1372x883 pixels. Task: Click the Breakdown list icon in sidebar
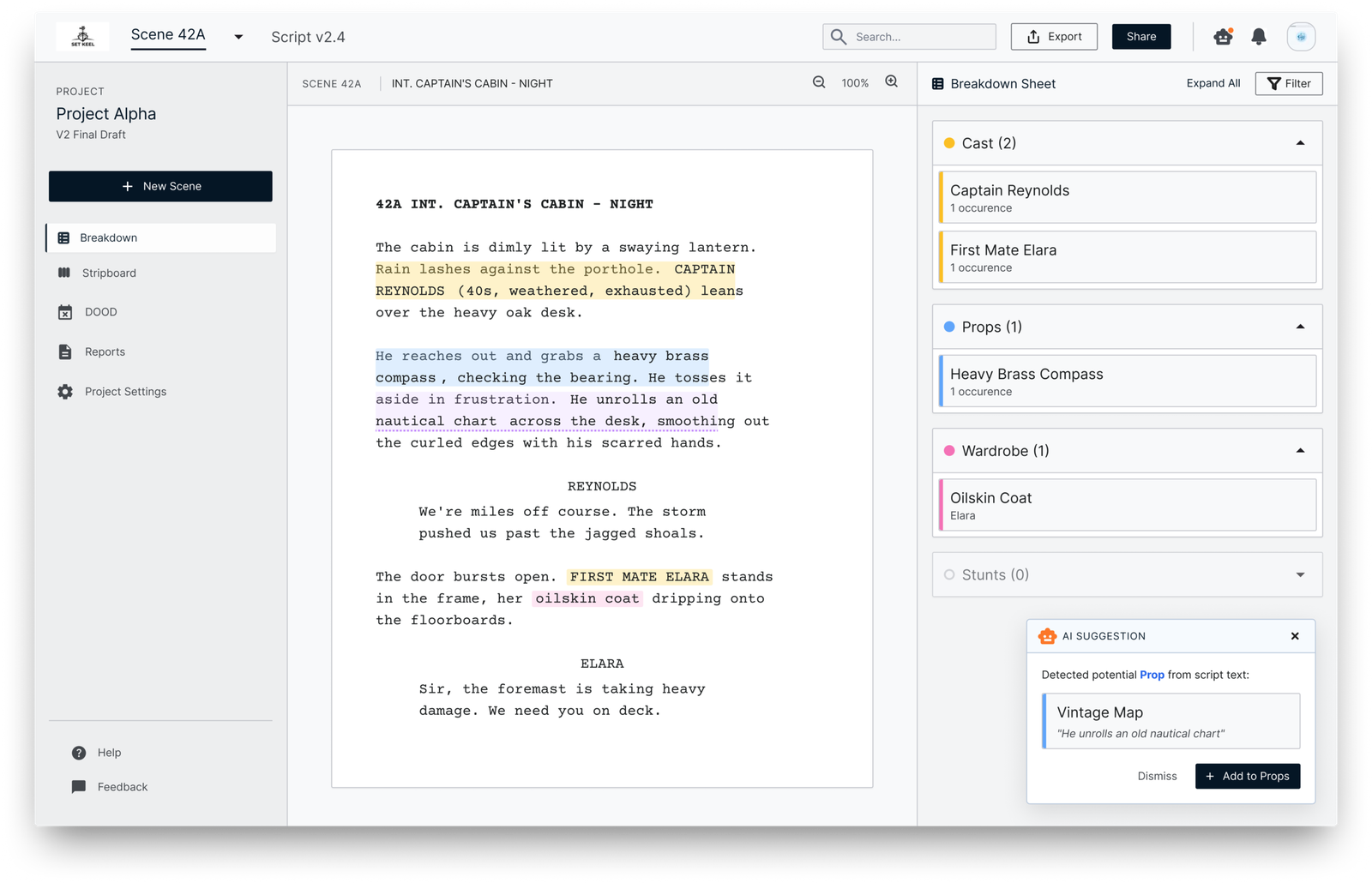(63, 237)
